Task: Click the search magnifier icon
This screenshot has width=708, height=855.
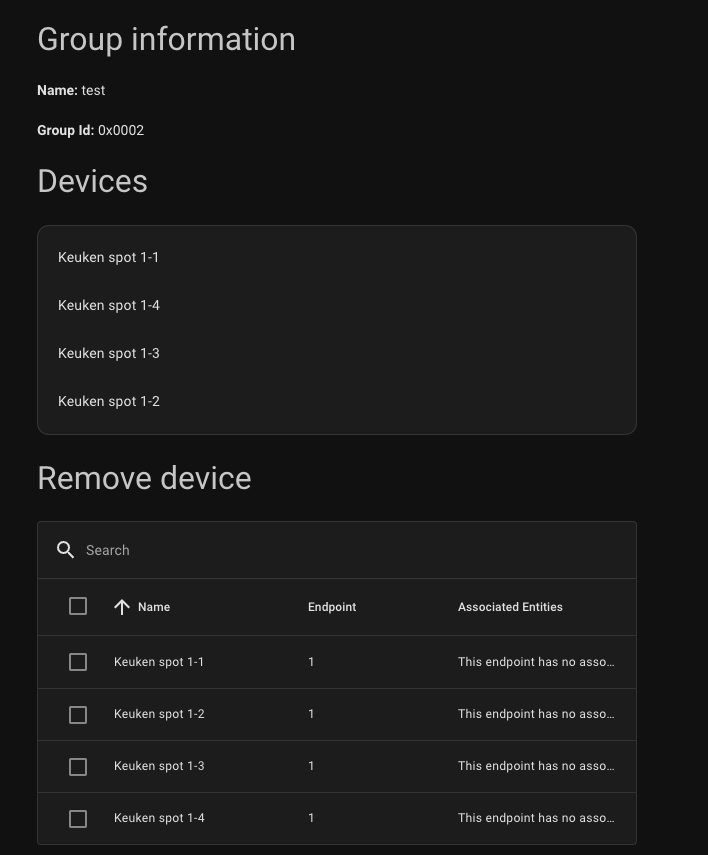Action: [66, 550]
